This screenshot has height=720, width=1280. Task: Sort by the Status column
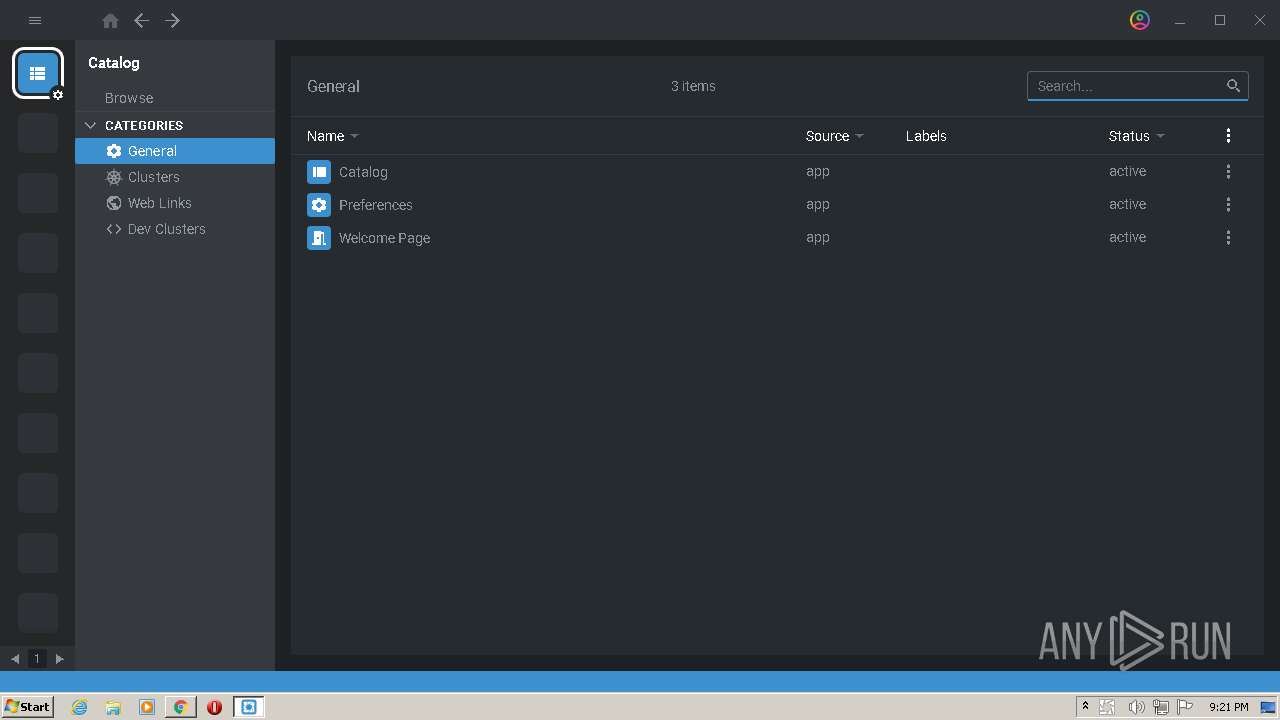[x=1136, y=136]
